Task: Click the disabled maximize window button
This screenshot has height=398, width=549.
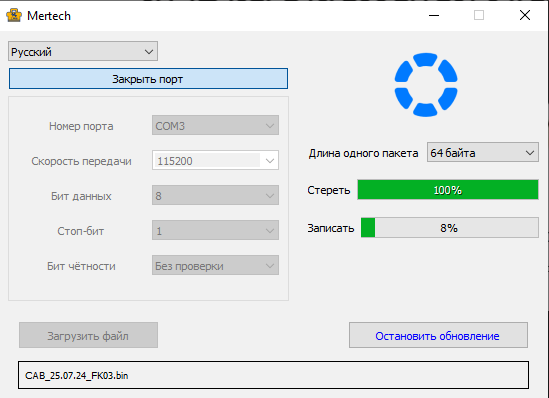Action: point(479,15)
